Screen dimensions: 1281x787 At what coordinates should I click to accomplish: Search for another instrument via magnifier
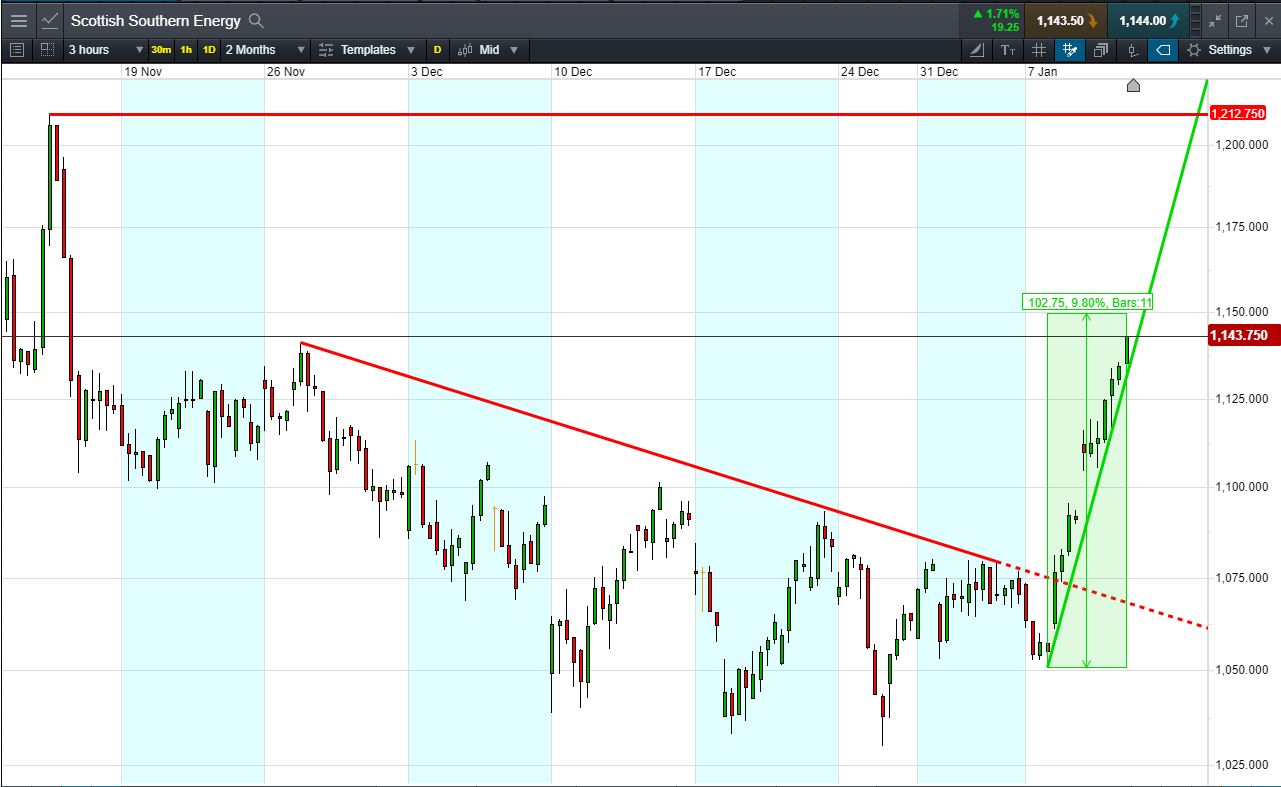tap(256, 20)
